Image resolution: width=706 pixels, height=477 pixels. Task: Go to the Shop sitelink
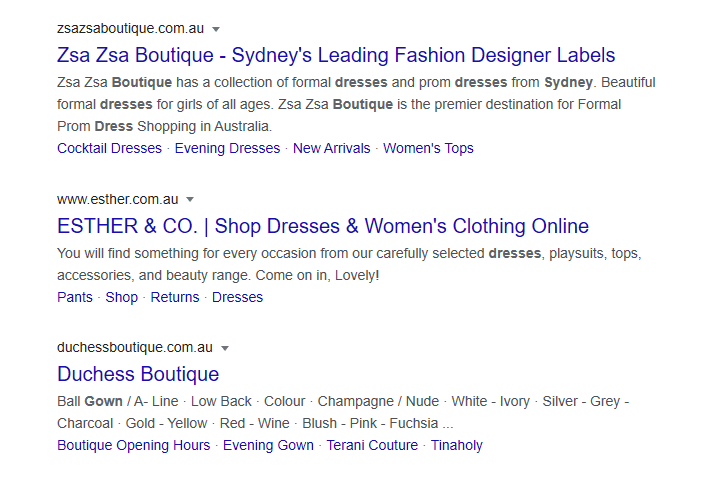coord(122,297)
